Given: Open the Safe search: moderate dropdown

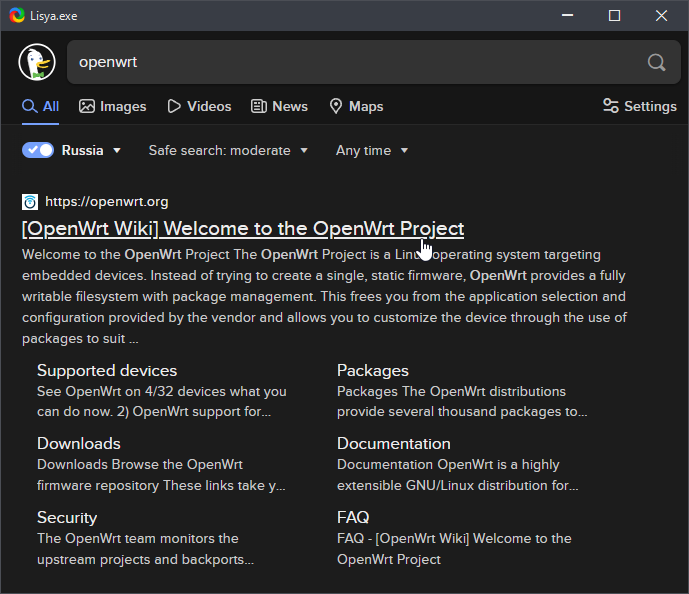Looking at the screenshot, I should pyautogui.click(x=228, y=150).
